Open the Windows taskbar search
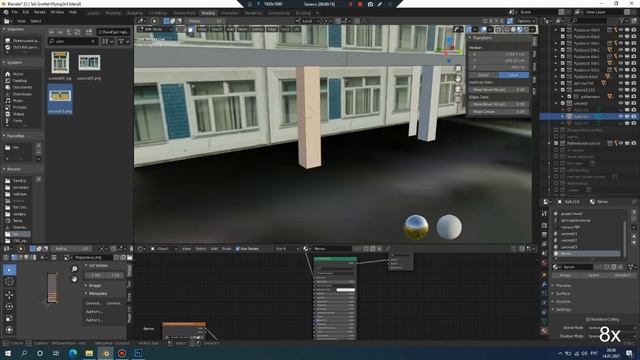640x360 pixels. coord(24,353)
